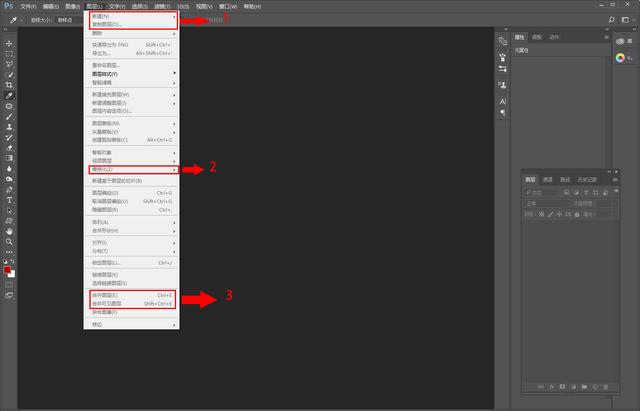Viewport: 640px width, 411px height.
Task: Select the Eyedropper tool in the toolbox
Action: [9, 96]
